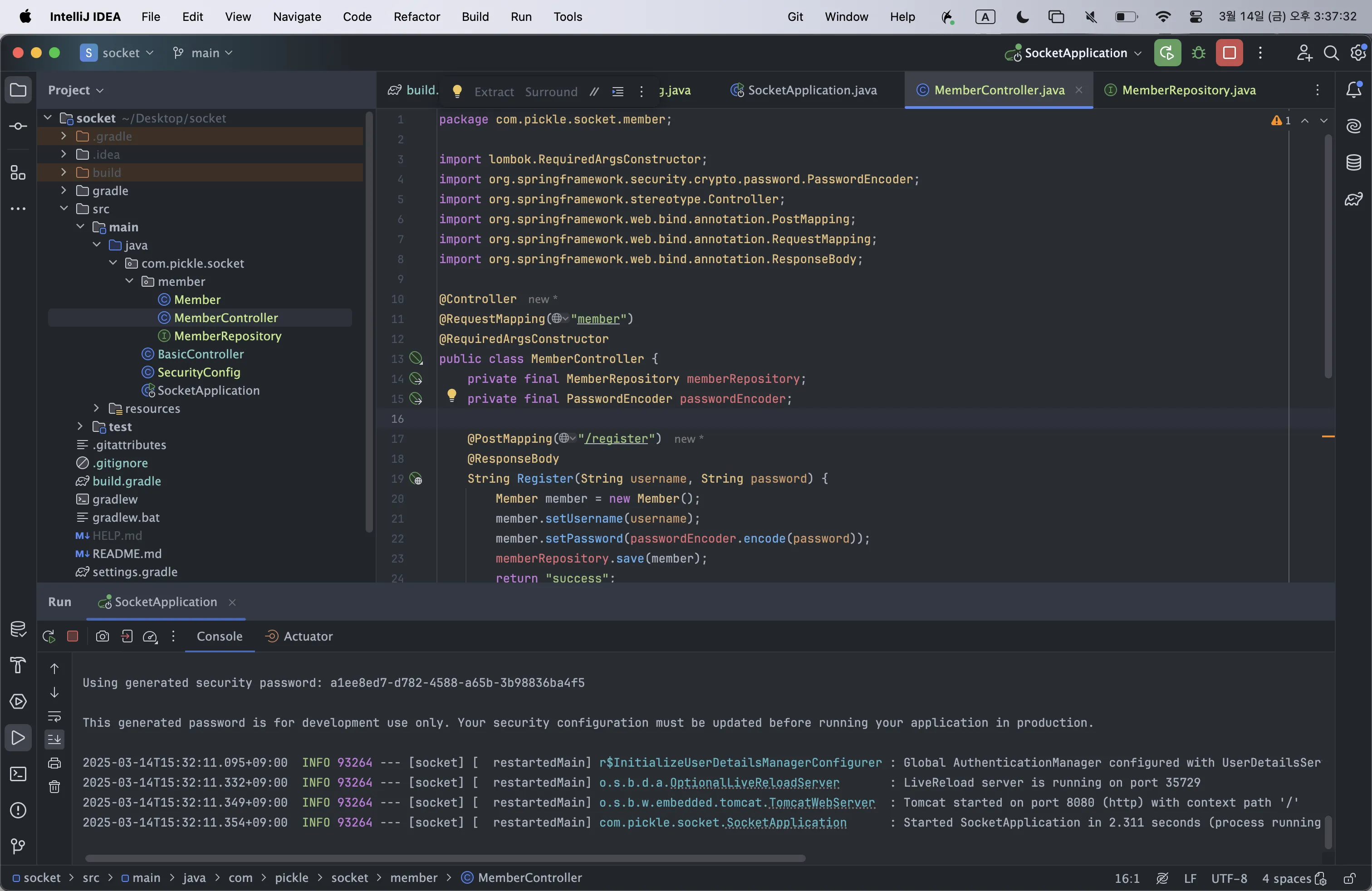
Task: Expand the resources folder in the project tree
Action: click(96, 409)
